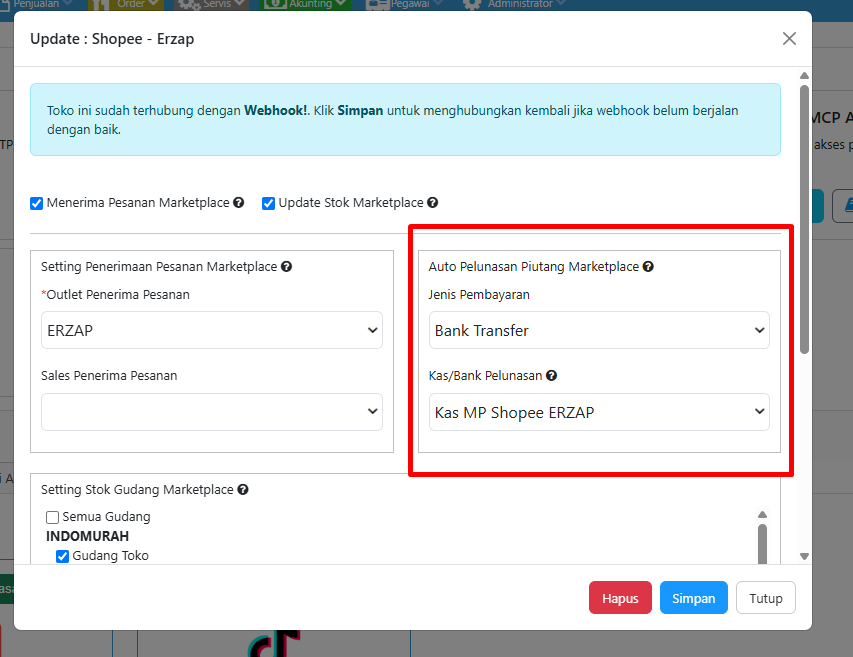Open Pegawai menu in background navbar
The width and height of the screenshot is (853, 657).
point(404,4)
